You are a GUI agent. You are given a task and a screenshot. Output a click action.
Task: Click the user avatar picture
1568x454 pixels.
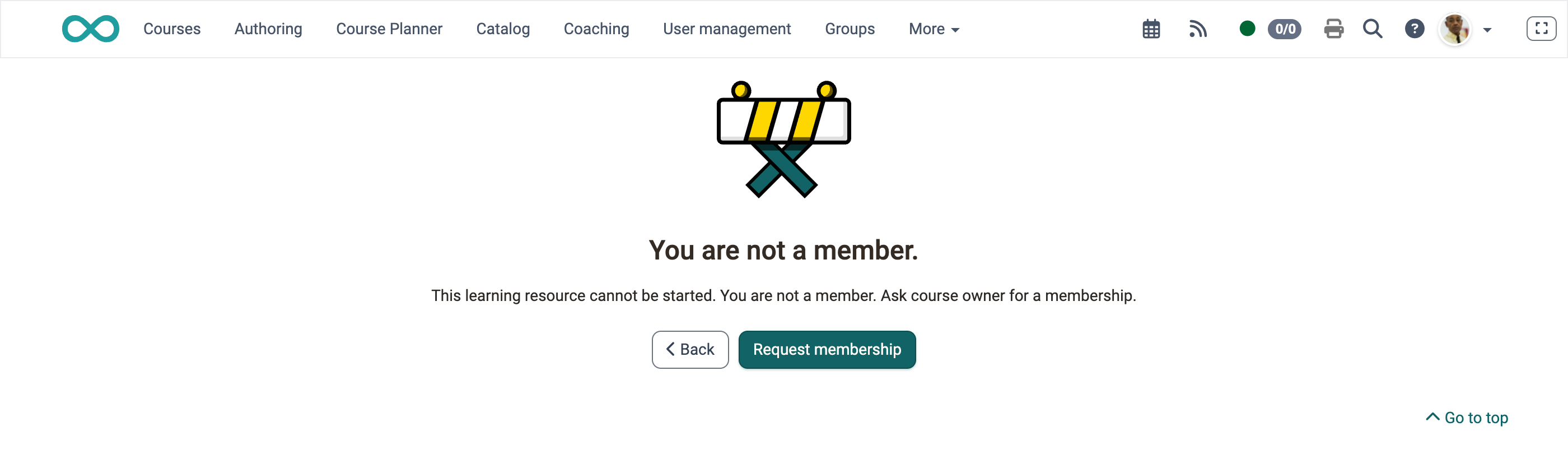point(1455,29)
